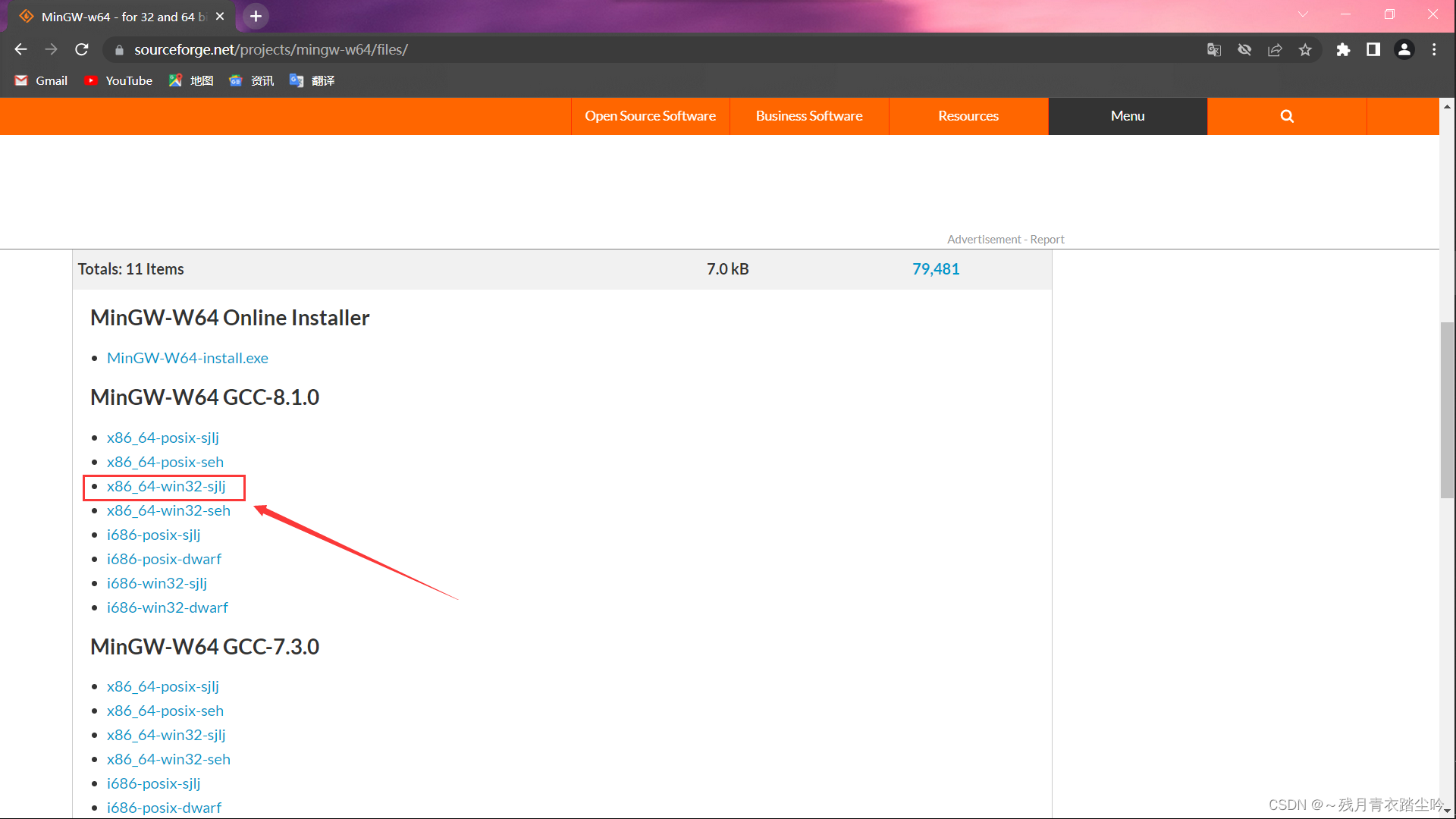Click the browser forward navigation arrow
The width and height of the screenshot is (1456, 819).
[x=51, y=49]
